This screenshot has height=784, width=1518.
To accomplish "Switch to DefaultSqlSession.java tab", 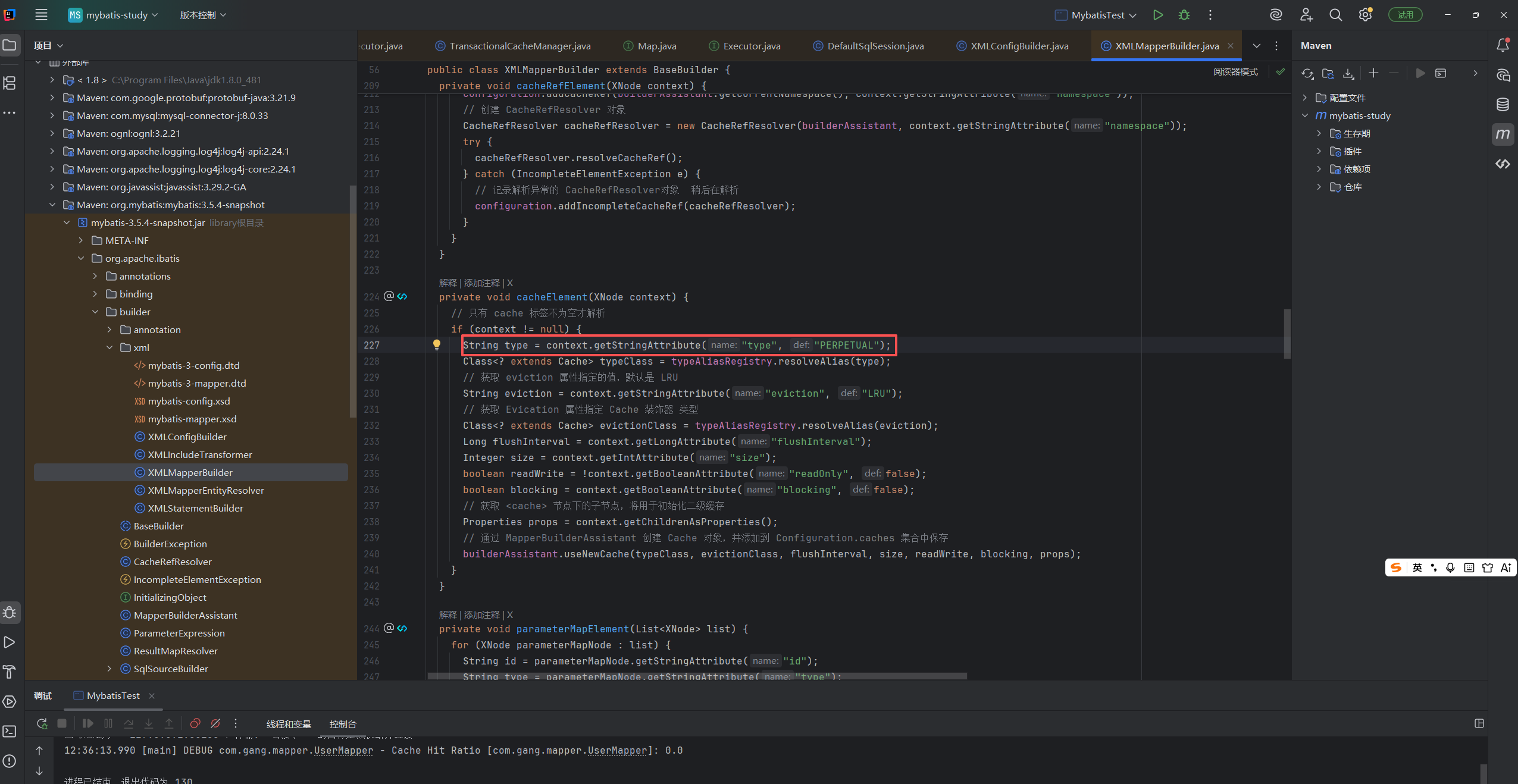I will pos(868,46).
